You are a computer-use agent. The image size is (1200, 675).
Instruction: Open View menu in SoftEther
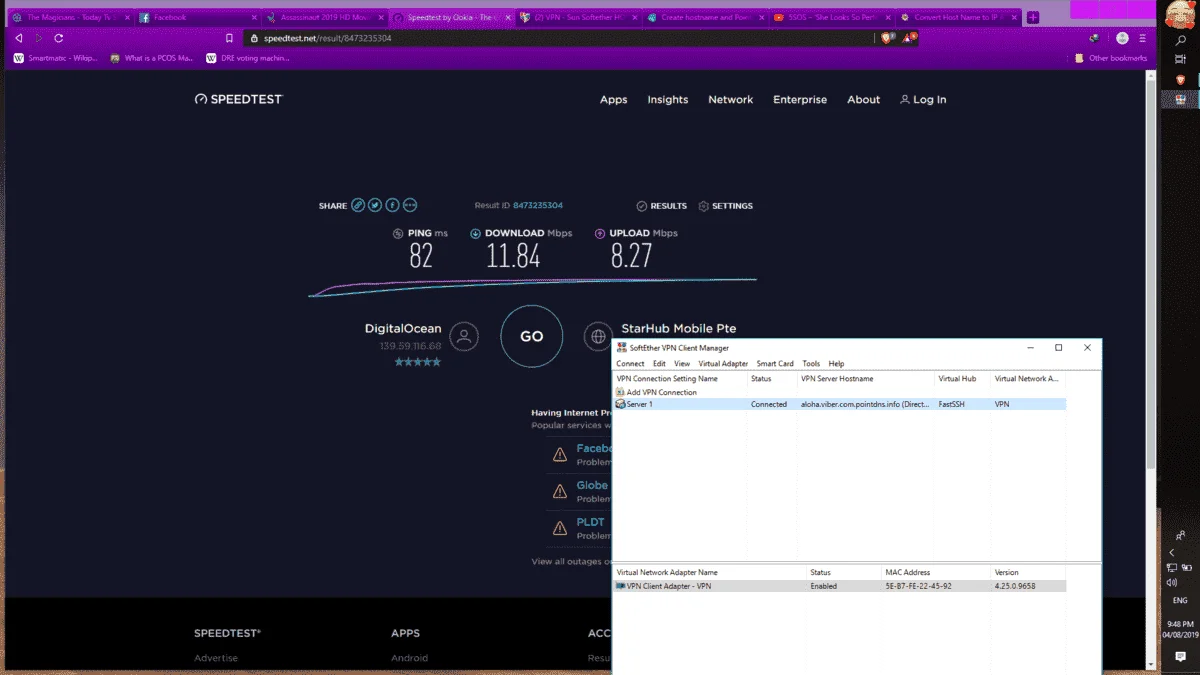(682, 364)
